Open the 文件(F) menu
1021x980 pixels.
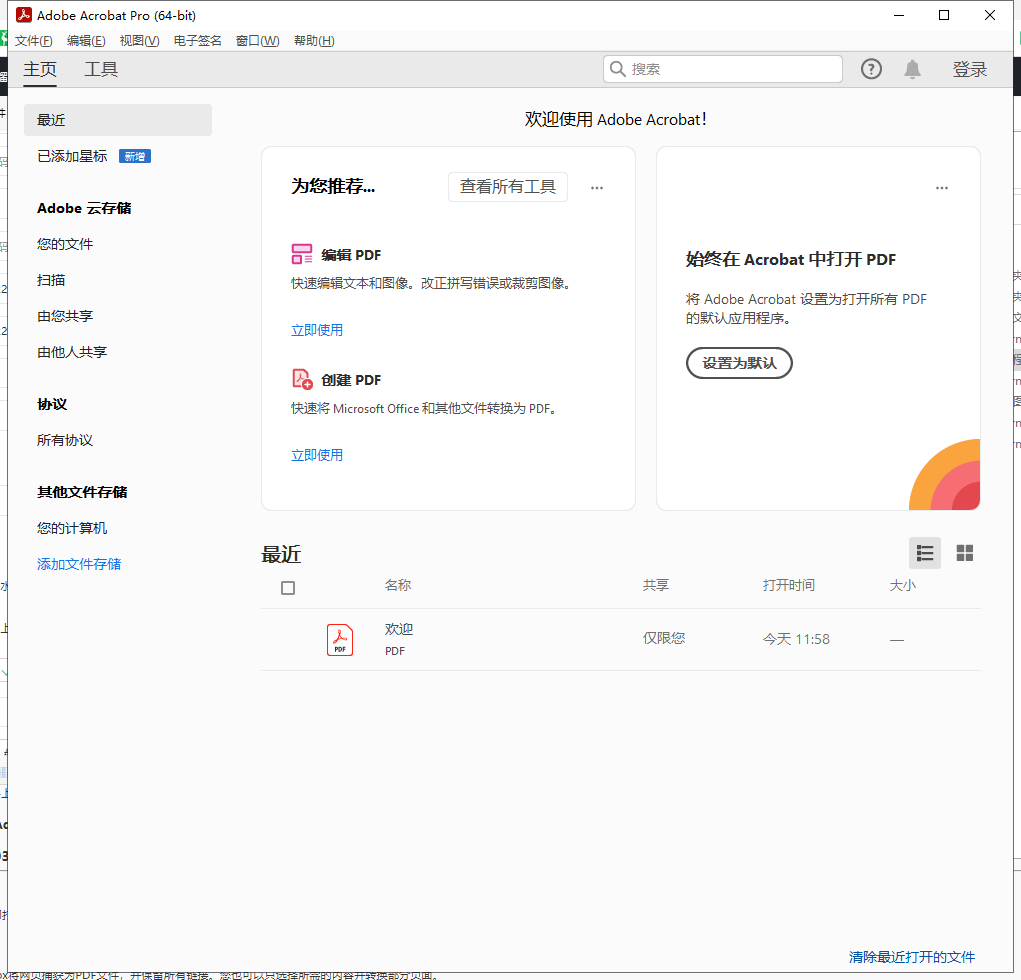click(x=33, y=41)
